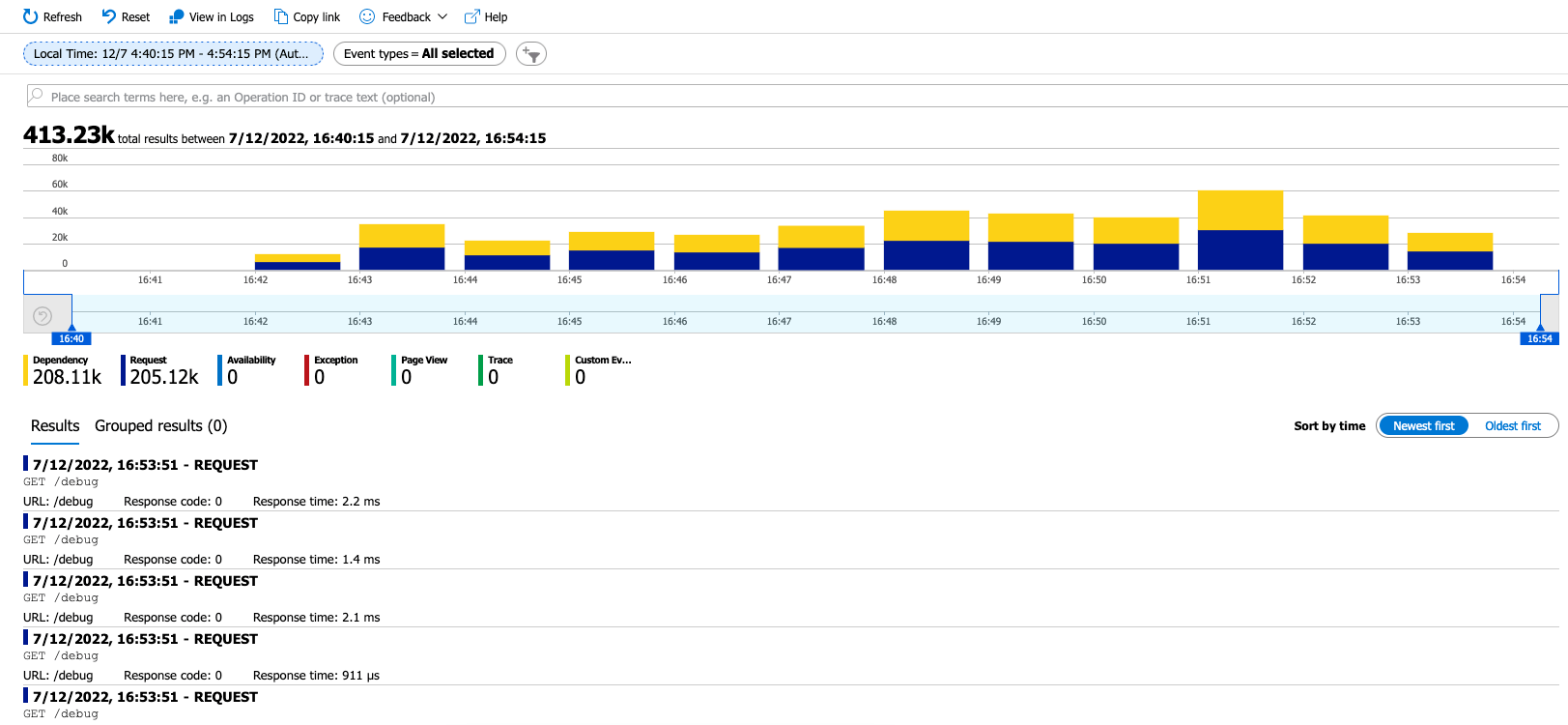Select the Results tab
This screenshot has width=1568, height=725.
[55, 426]
